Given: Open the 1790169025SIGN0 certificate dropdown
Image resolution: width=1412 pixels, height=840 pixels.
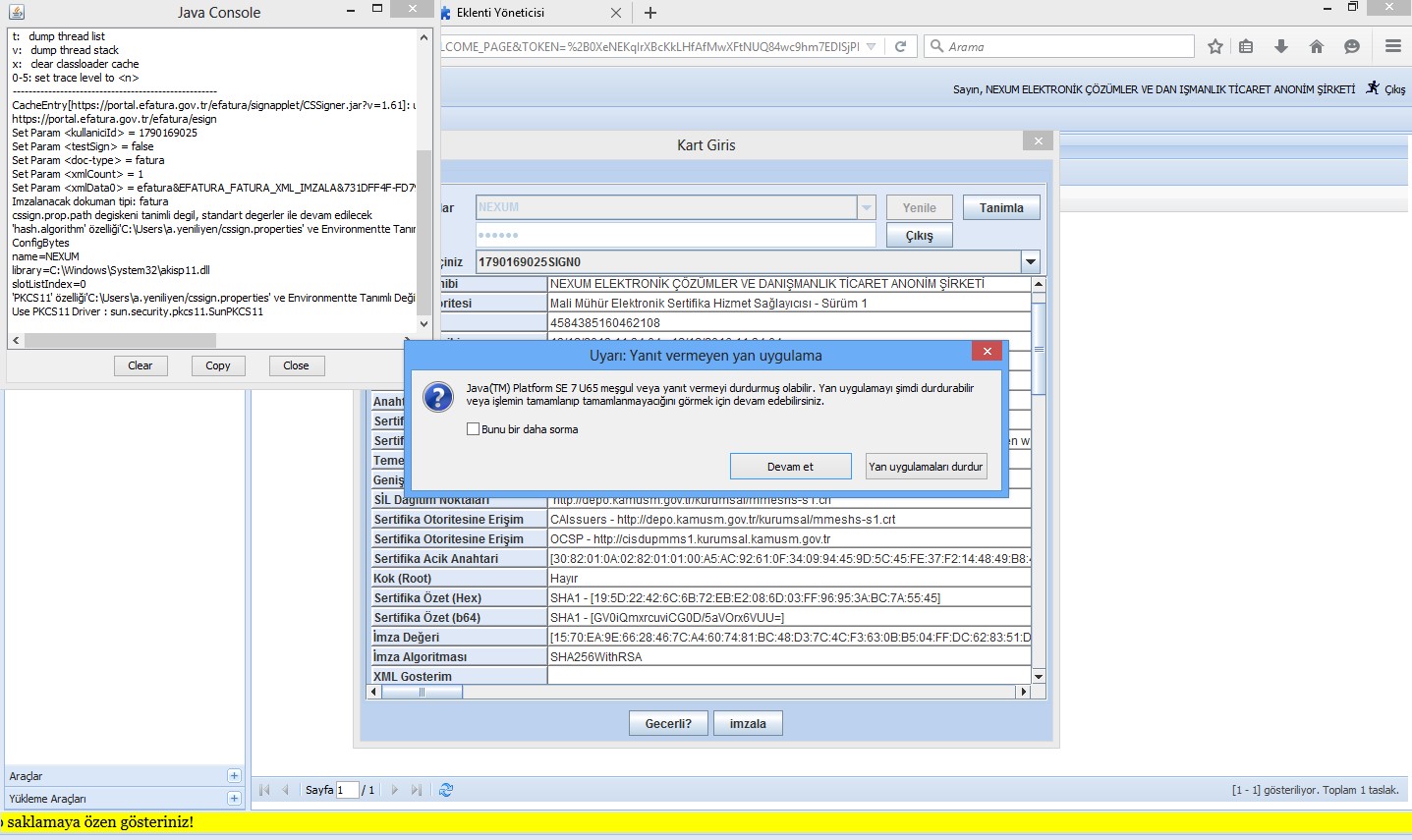Looking at the screenshot, I should click(x=1031, y=262).
